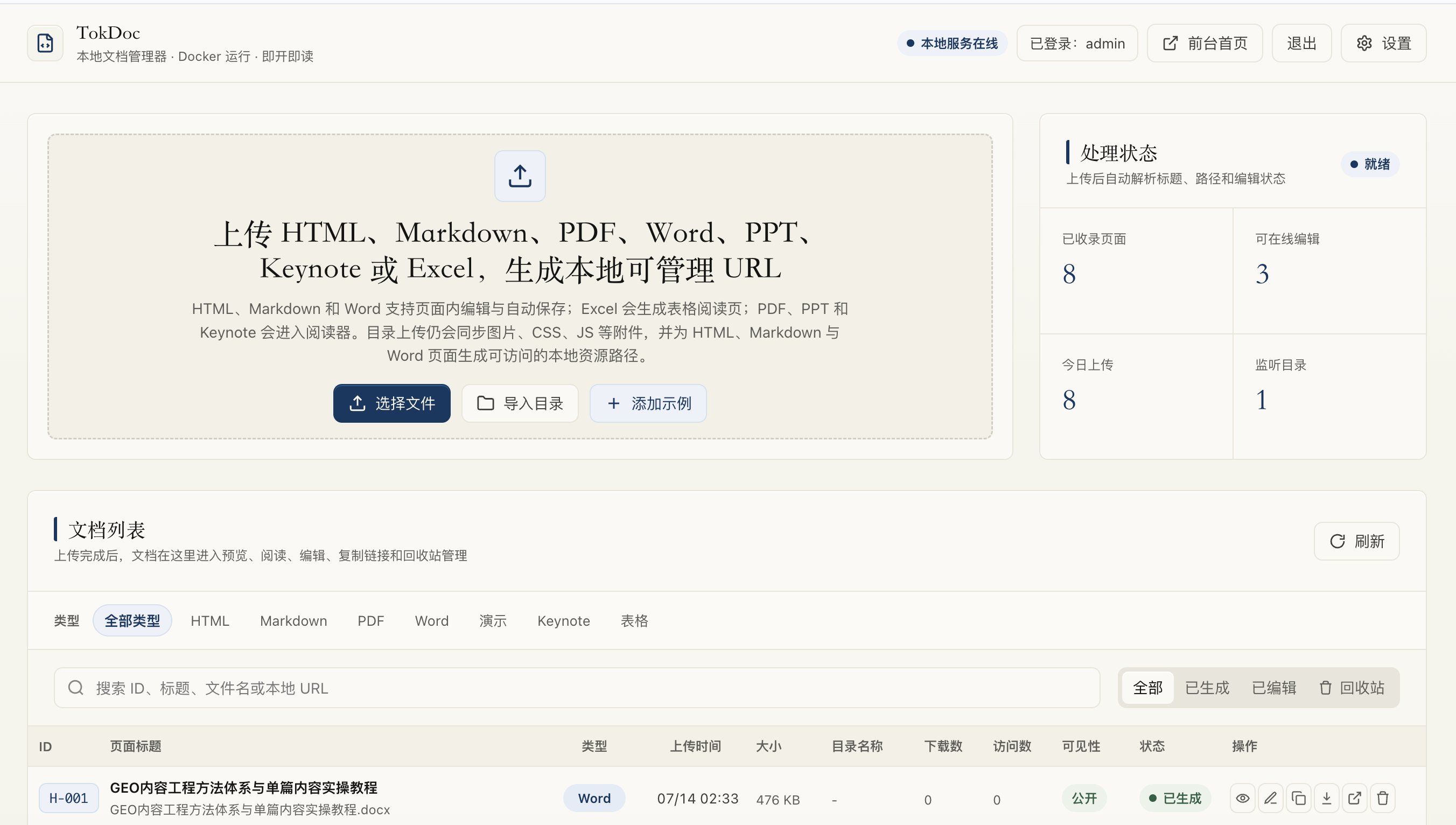The image size is (1456, 825).
Task: Click the TokDoc logo icon
Action: tap(45, 43)
